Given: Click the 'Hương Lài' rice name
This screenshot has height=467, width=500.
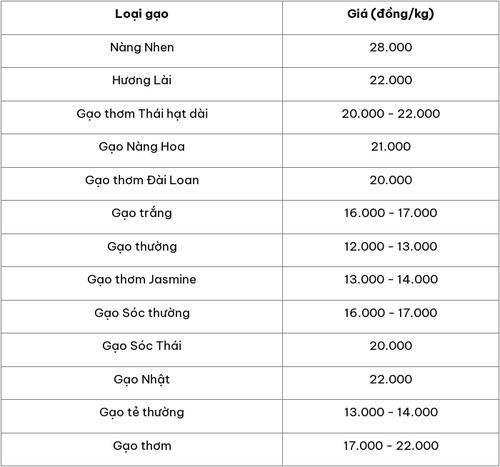Looking at the screenshot, I should coord(142,80).
